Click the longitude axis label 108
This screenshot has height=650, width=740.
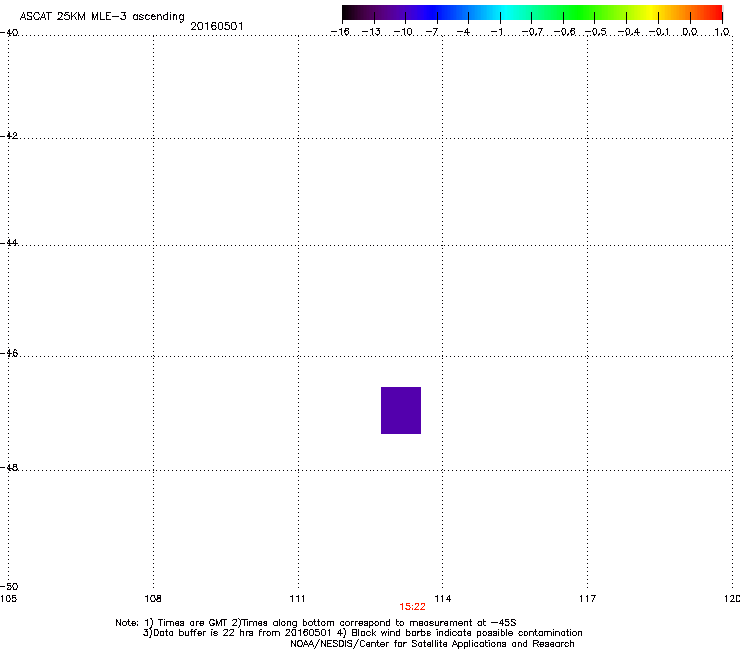pyautogui.click(x=153, y=599)
